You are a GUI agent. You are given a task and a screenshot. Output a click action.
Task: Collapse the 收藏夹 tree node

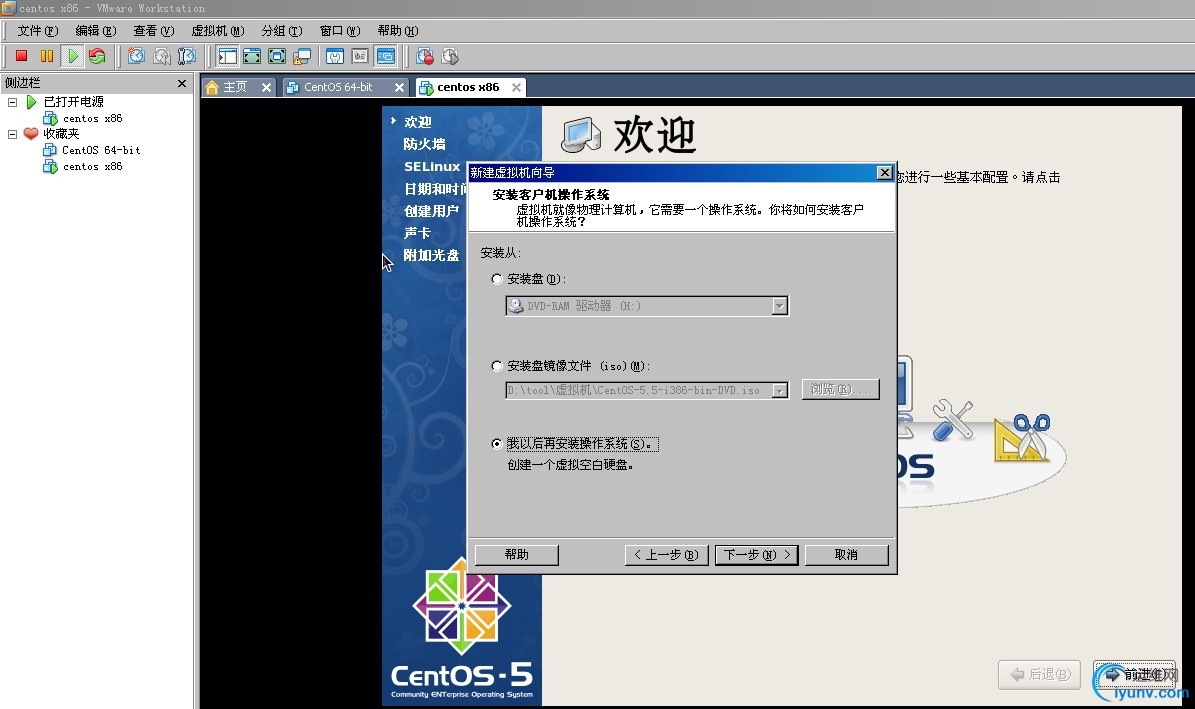(12, 133)
